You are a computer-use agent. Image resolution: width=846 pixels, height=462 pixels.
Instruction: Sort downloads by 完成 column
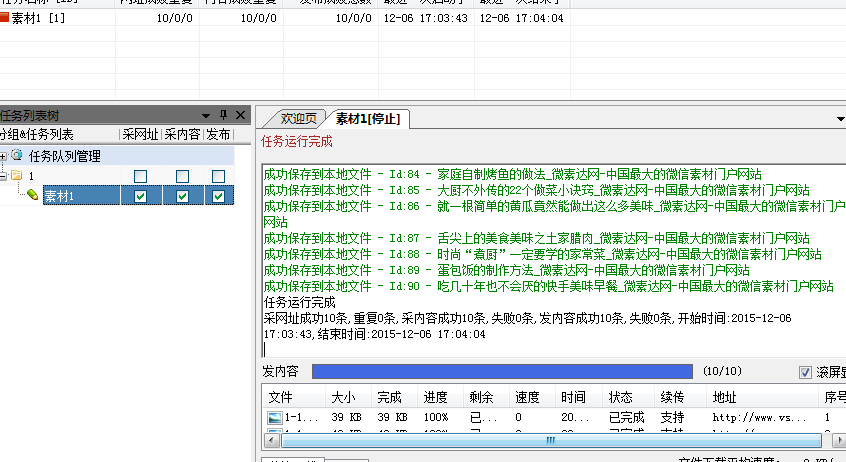[x=394, y=397]
